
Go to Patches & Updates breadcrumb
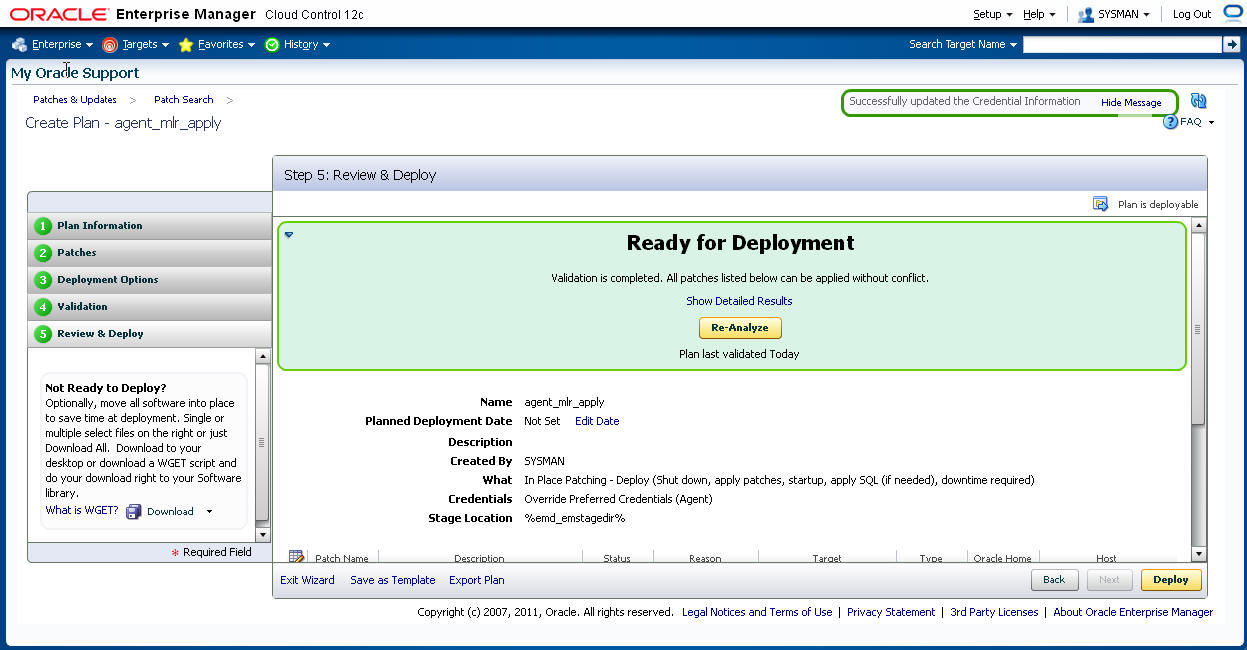75,100
